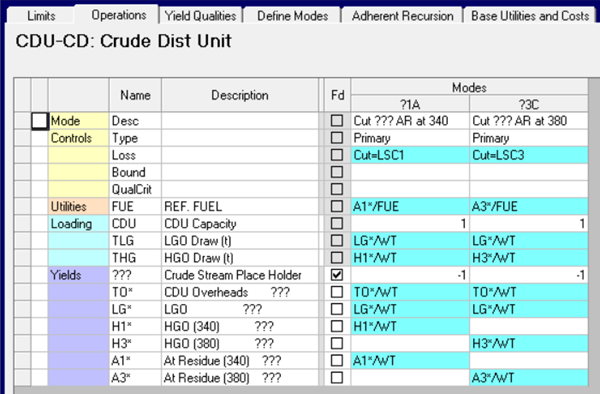Select At Residue (380) description cell

tap(240, 378)
